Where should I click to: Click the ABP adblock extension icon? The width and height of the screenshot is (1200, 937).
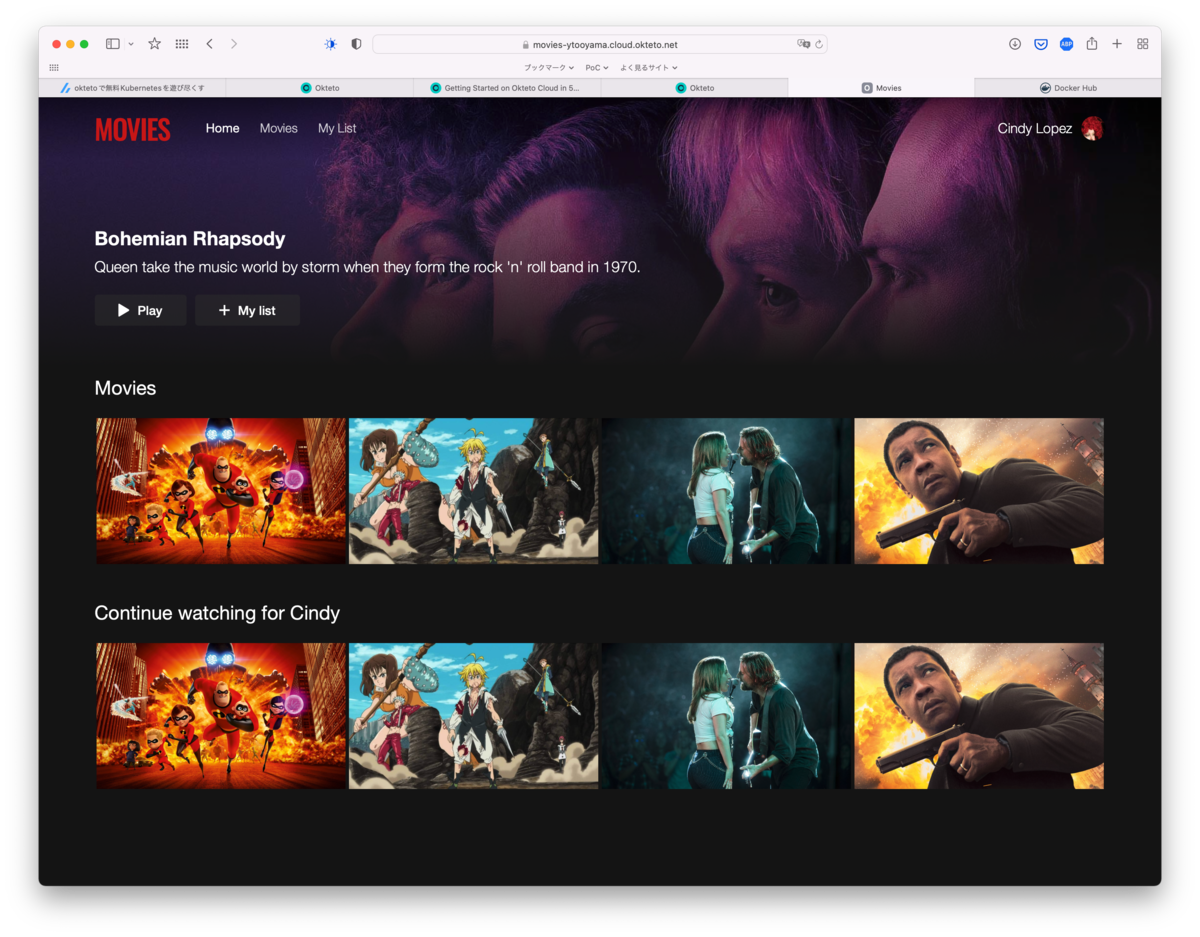click(x=1066, y=44)
